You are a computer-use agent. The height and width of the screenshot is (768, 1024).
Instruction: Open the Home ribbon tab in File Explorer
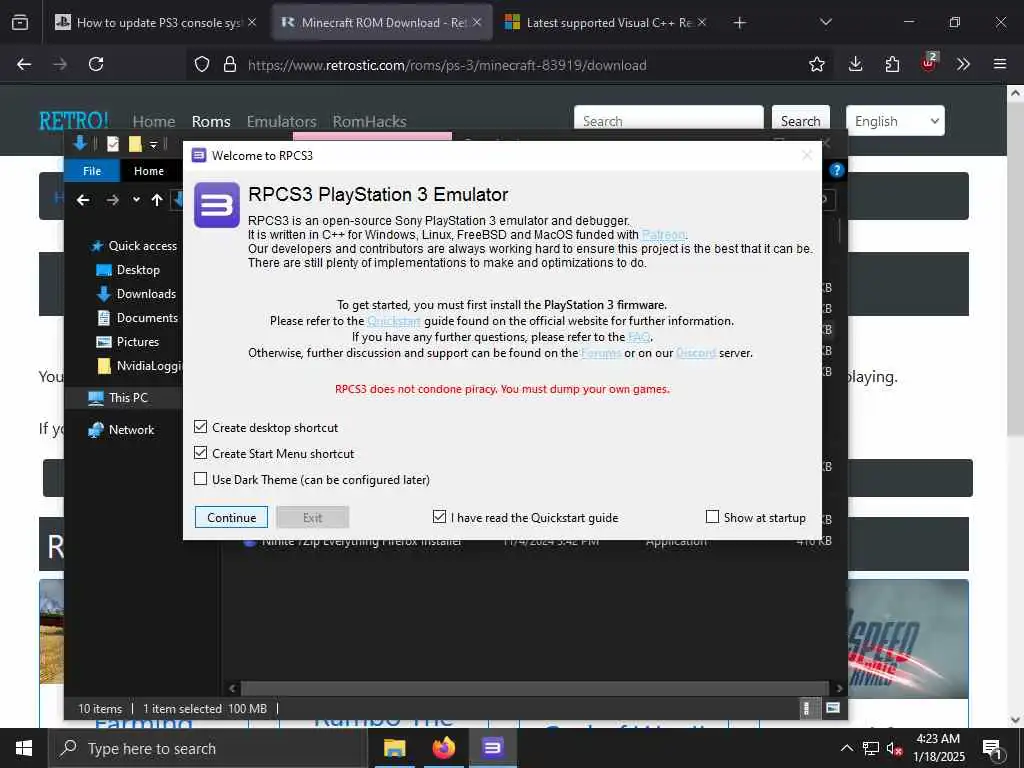coord(149,170)
